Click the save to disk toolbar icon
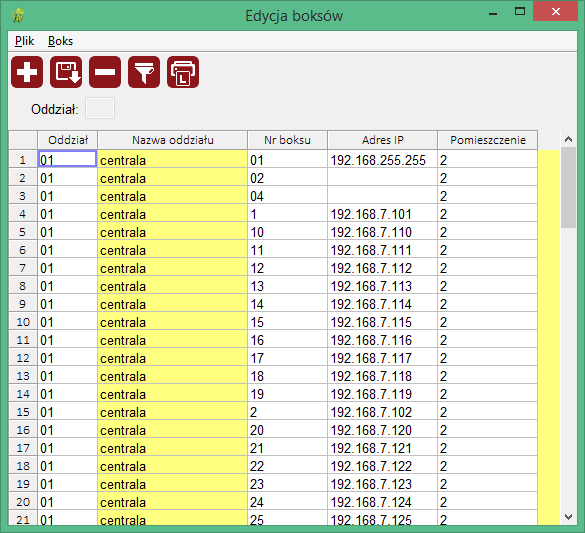The width and height of the screenshot is (585, 533). click(66, 72)
